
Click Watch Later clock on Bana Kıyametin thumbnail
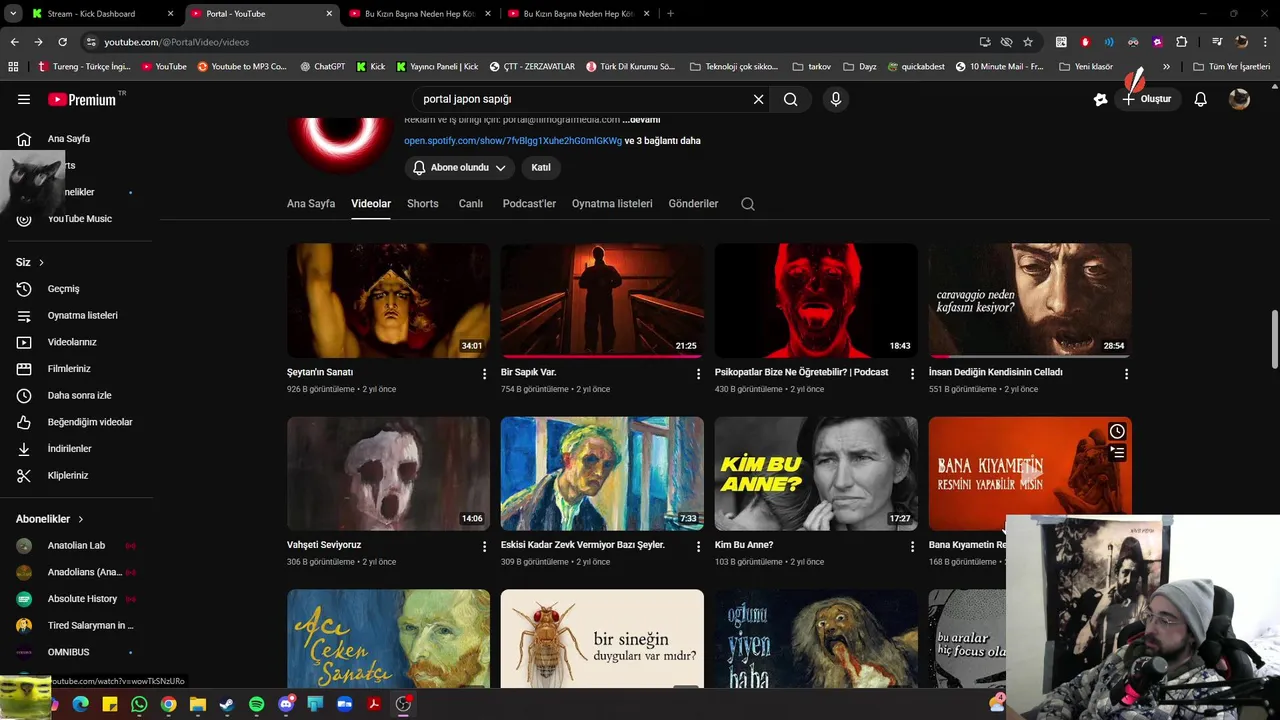point(1117,431)
